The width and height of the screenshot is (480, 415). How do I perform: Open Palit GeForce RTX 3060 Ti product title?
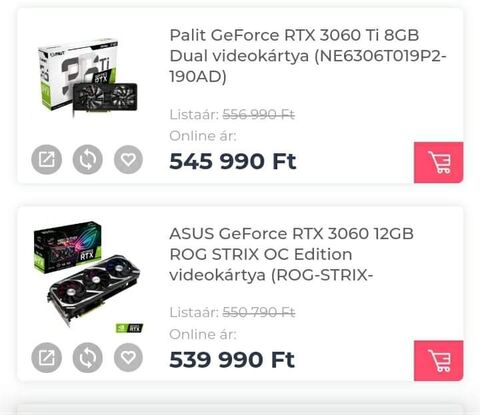coord(308,56)
